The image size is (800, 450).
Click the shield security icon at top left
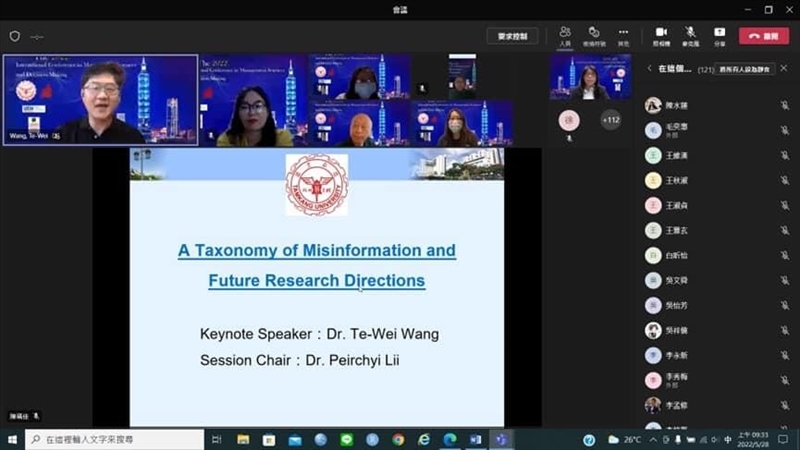(14, 36)
